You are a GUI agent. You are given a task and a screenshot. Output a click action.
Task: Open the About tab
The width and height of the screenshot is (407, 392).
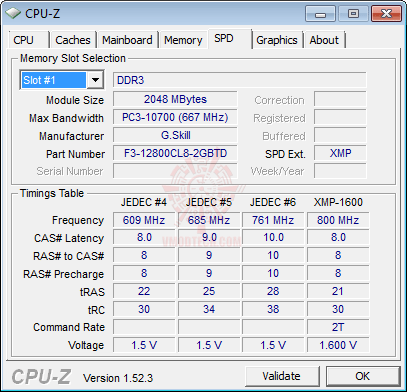click(324, 40)
